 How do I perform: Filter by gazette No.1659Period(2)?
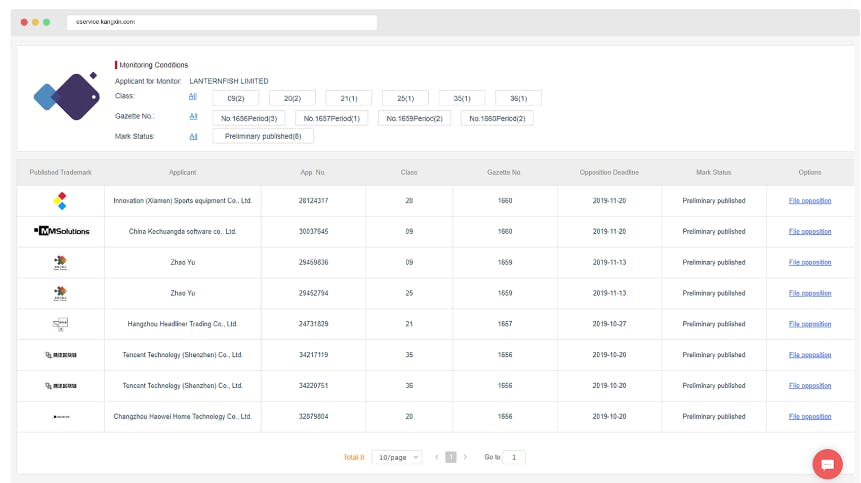(x=414, y=119)
